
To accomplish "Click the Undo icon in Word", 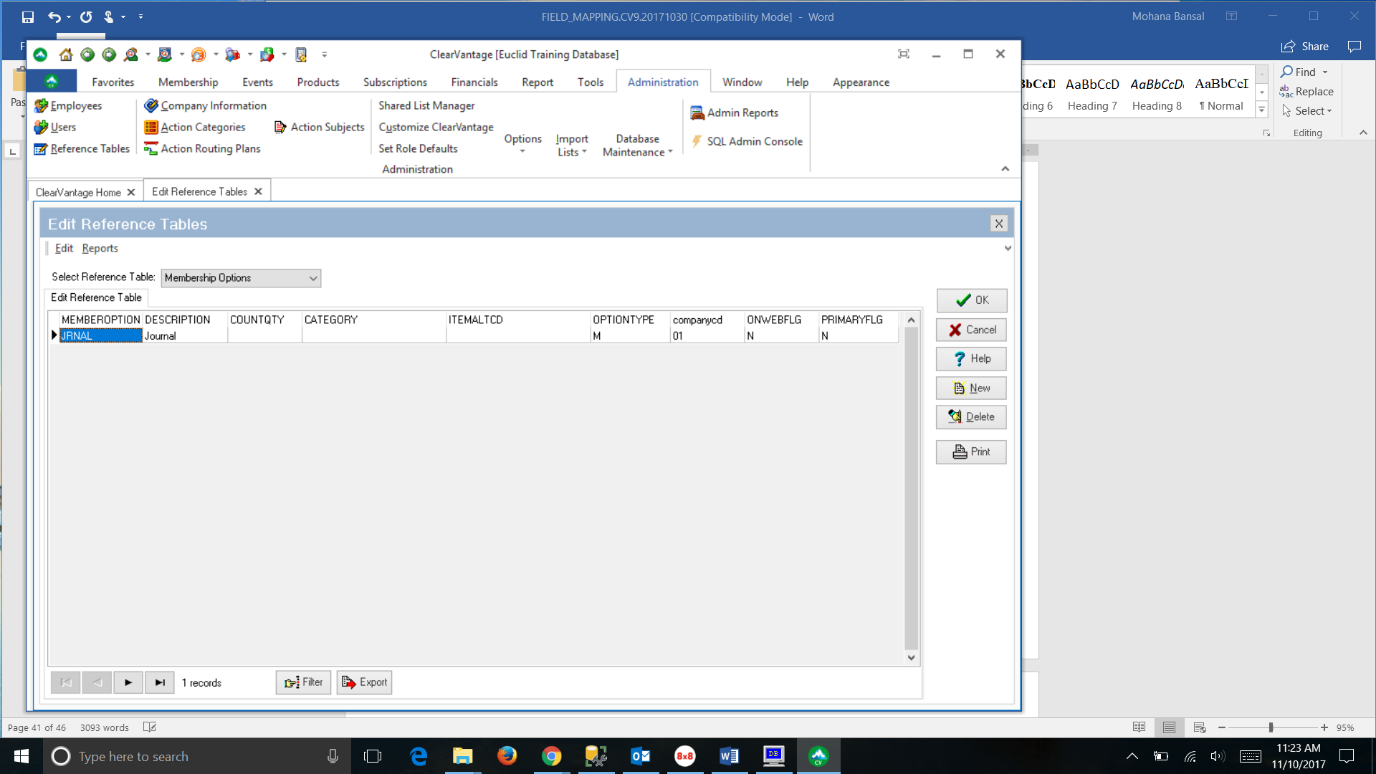I will [54, 17].
